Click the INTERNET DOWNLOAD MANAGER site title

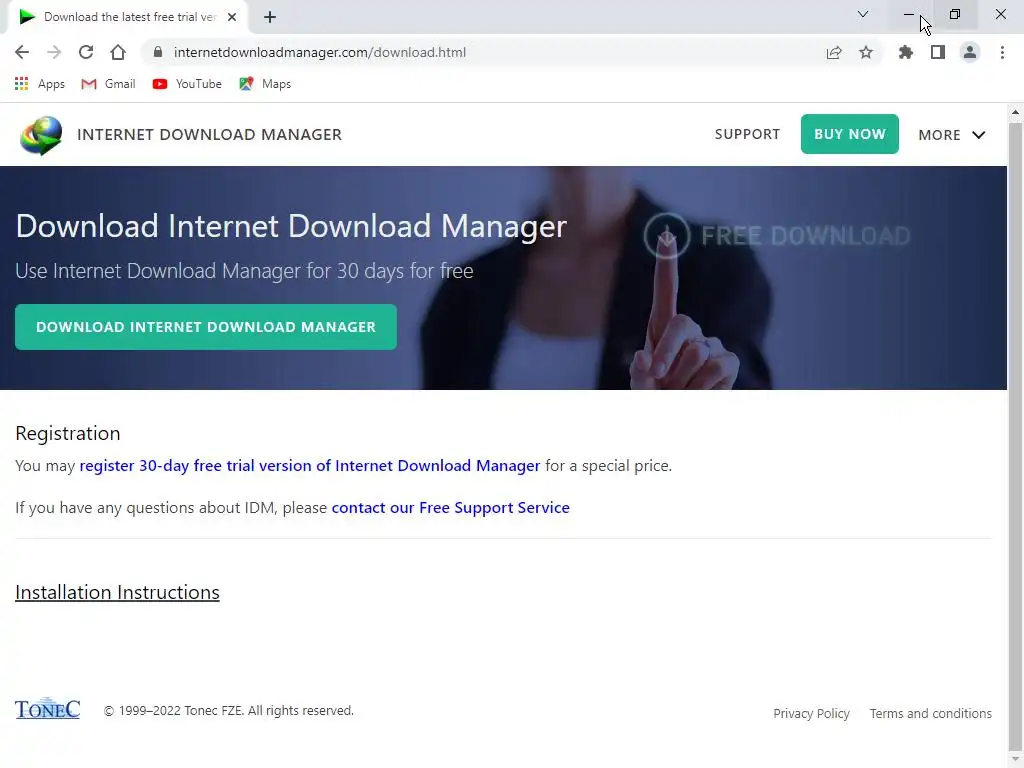coord(210,135)
